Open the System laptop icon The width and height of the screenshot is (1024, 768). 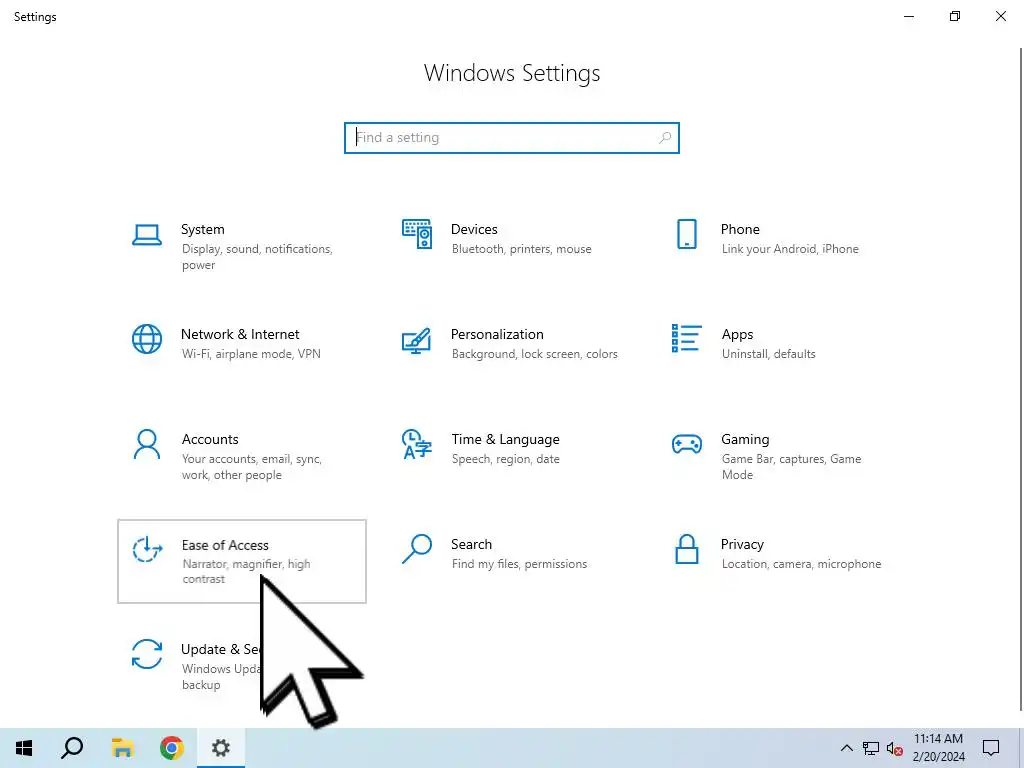[x=147, y=235]
